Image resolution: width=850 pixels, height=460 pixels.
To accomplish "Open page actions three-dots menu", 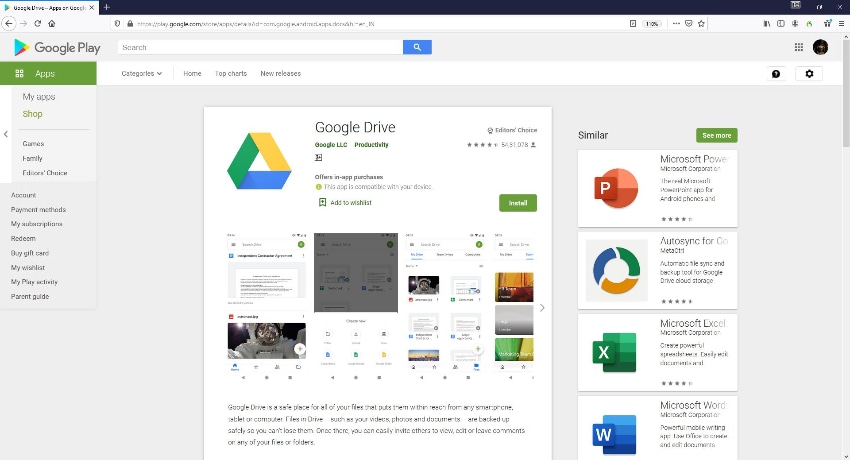I will pos(676,24).
